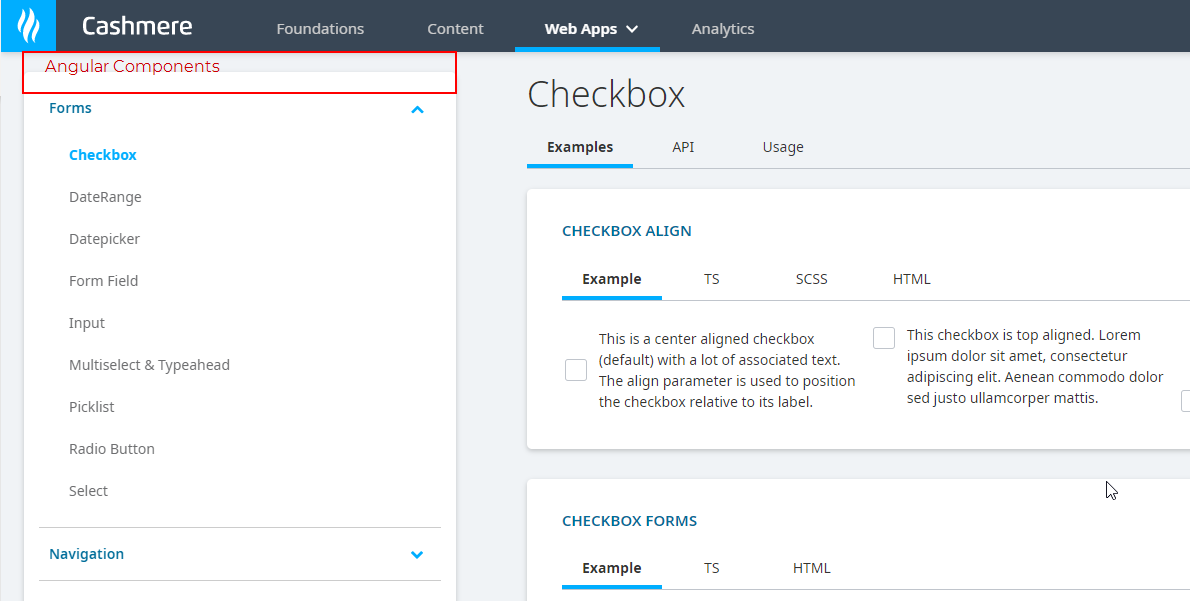Viewport: 1190px width, 601px height.
Task: Switch to the API tab
Action: [x=683, y=147]
